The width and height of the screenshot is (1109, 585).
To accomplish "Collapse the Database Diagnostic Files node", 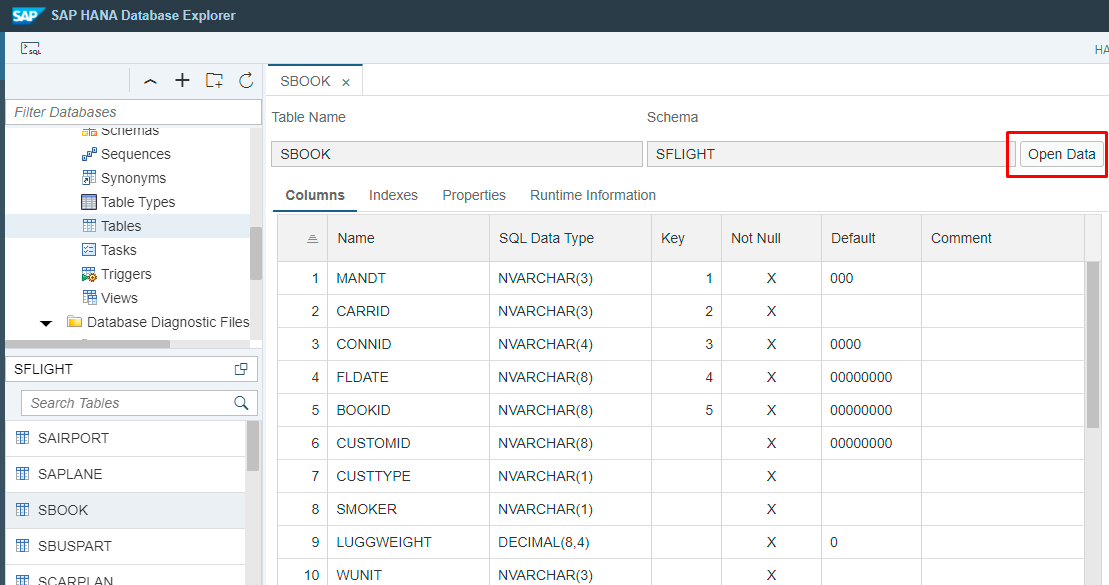I will (x=46, y=323).
